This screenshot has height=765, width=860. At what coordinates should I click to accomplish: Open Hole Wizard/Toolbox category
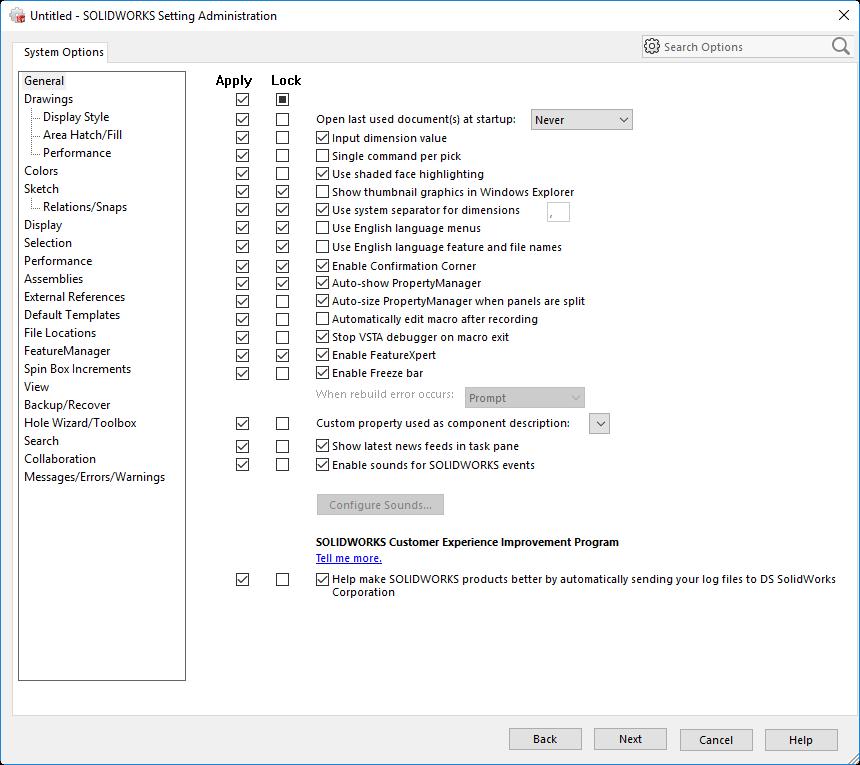(x=80, y=423)
